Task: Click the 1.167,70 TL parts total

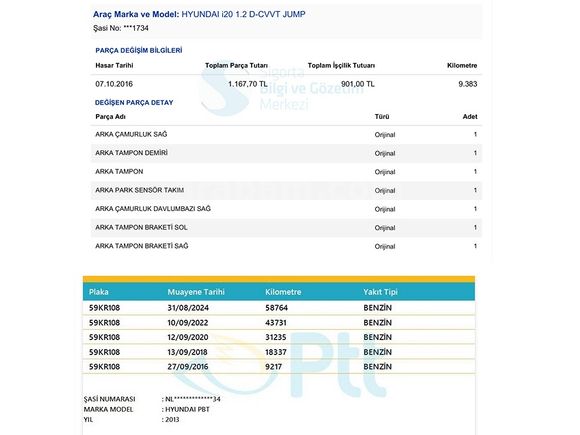Action: 247,84
